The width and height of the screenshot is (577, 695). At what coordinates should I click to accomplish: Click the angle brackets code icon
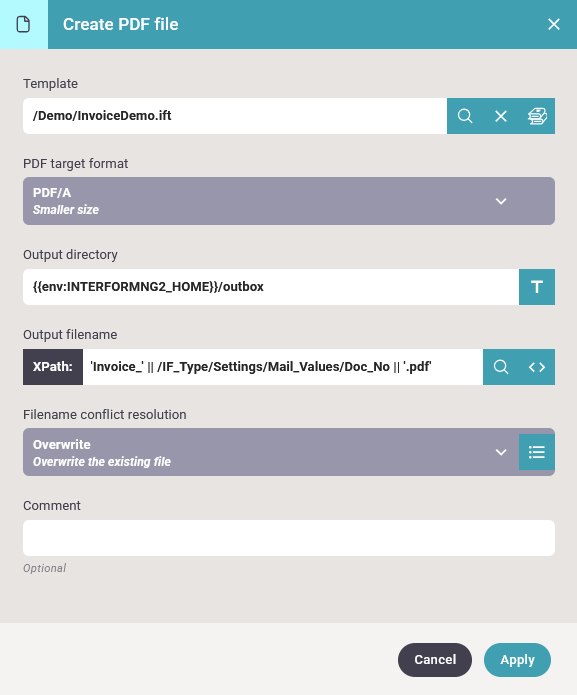tap(537, 367)
